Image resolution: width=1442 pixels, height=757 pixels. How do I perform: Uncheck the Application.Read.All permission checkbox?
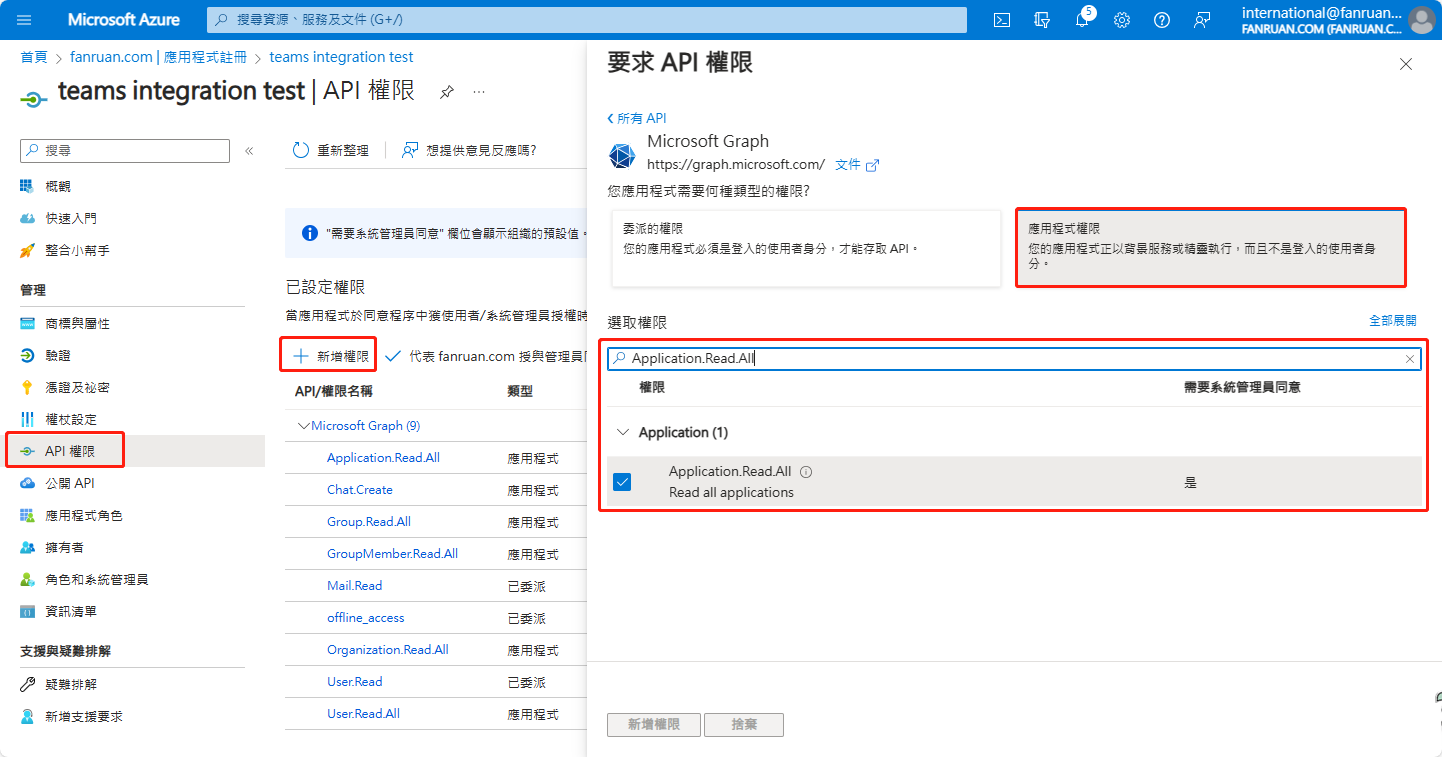[622, 482]
